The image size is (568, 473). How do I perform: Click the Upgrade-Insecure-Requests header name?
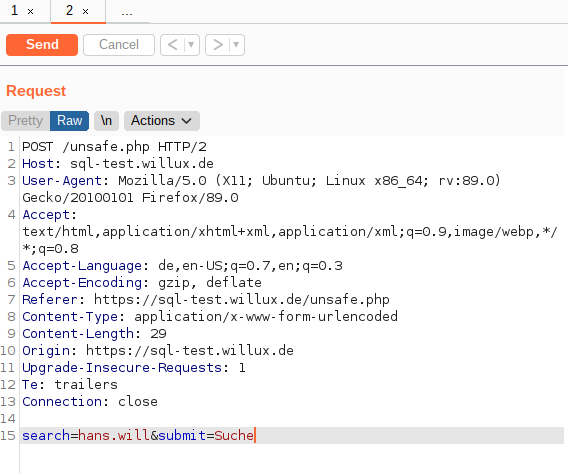click(x=122, y=368)
